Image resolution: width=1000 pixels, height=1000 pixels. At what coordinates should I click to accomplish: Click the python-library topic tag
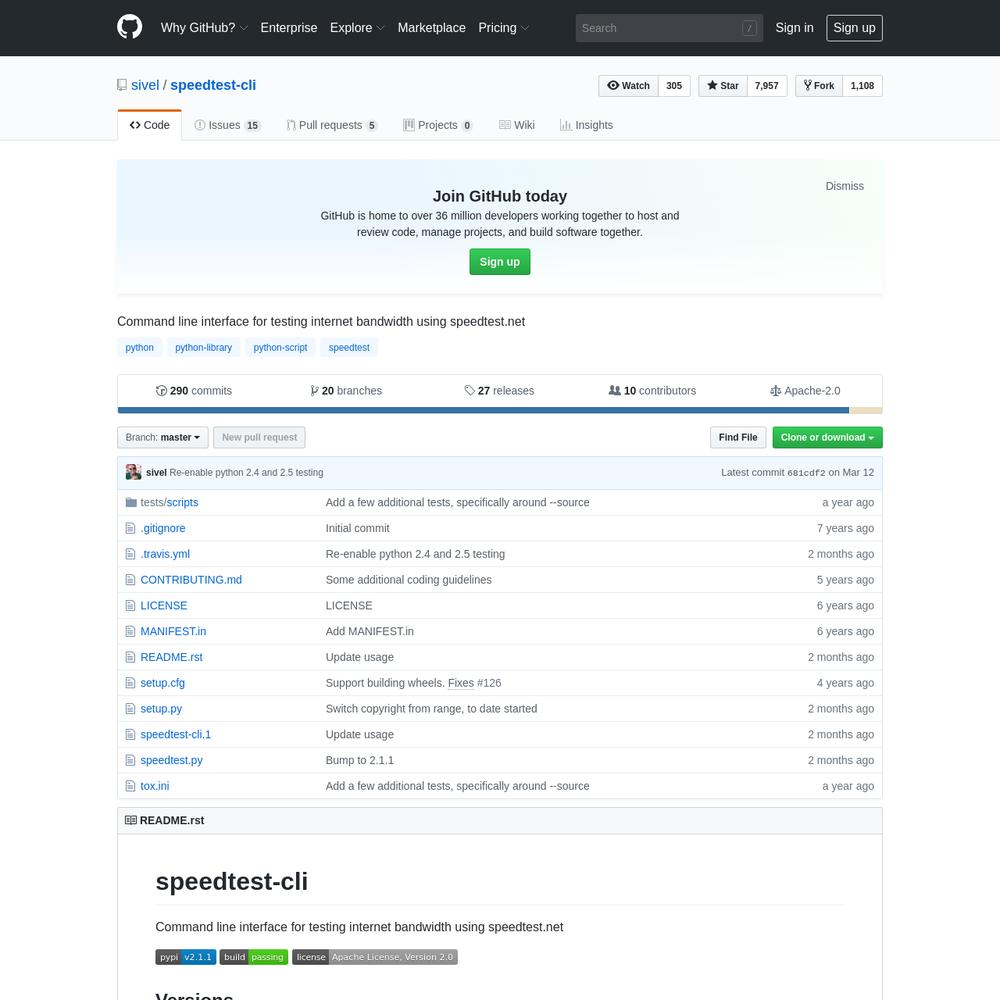(203, 348)
